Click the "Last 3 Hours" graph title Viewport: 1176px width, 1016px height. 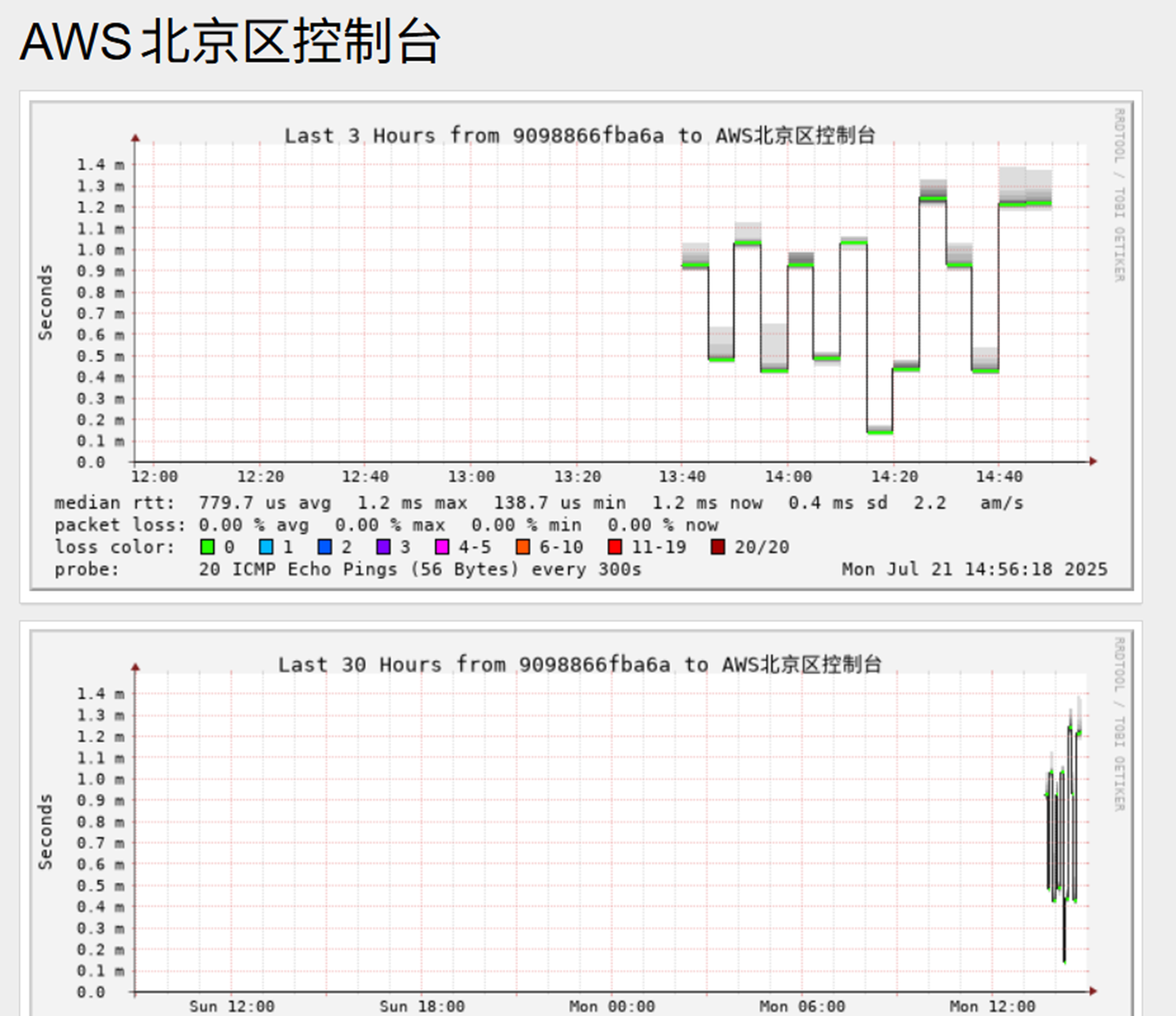point(579,136)
